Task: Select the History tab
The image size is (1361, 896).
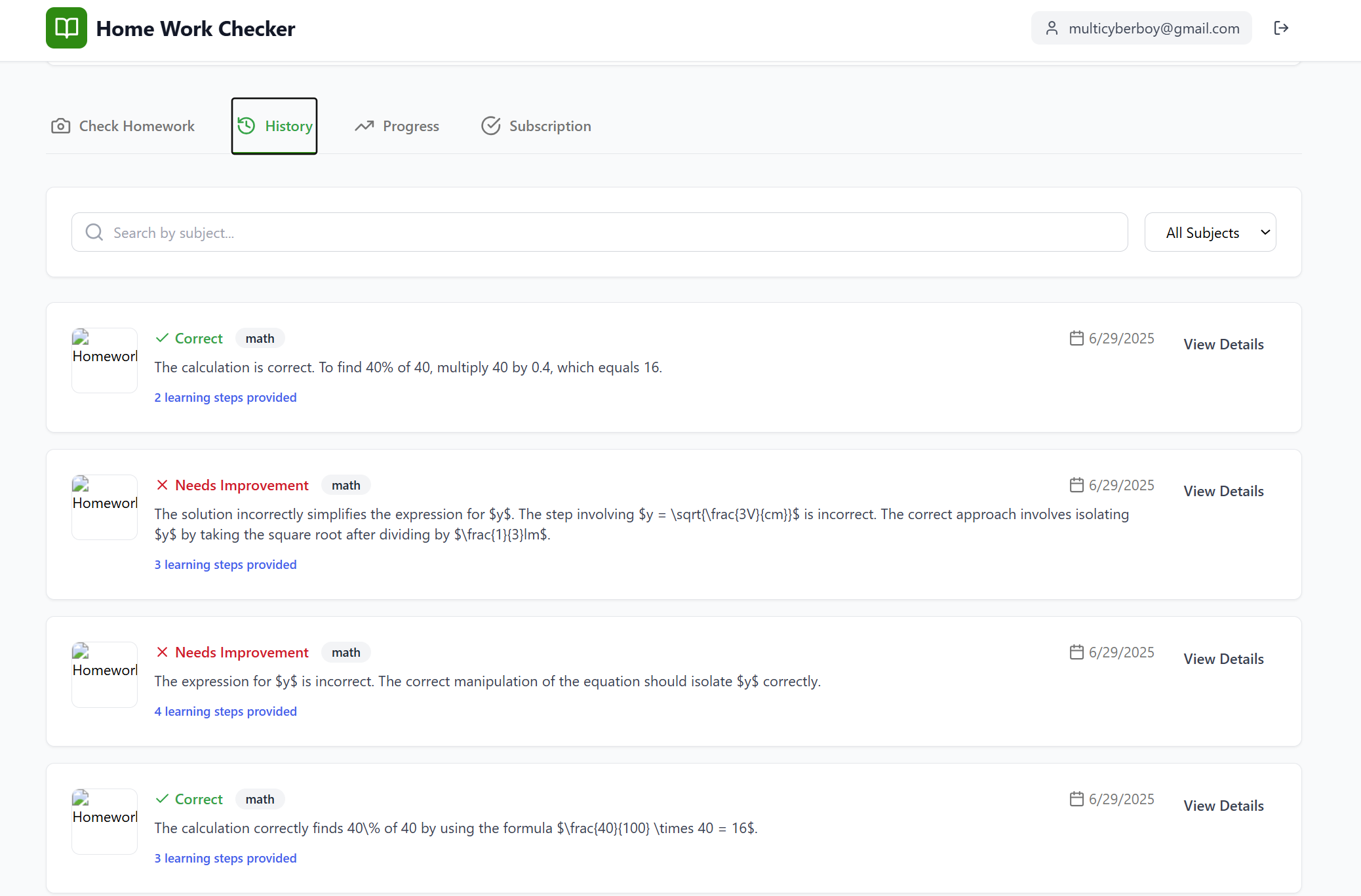Action: (275, 126)
